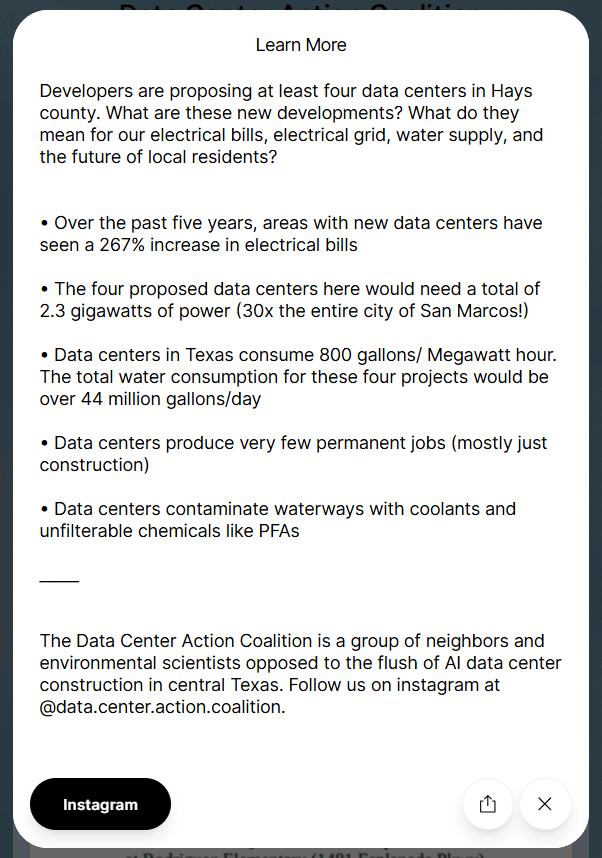This screenshot has height=858, width=602.
Task: Open the Instagram link button
Action: [x=100, y=804]
